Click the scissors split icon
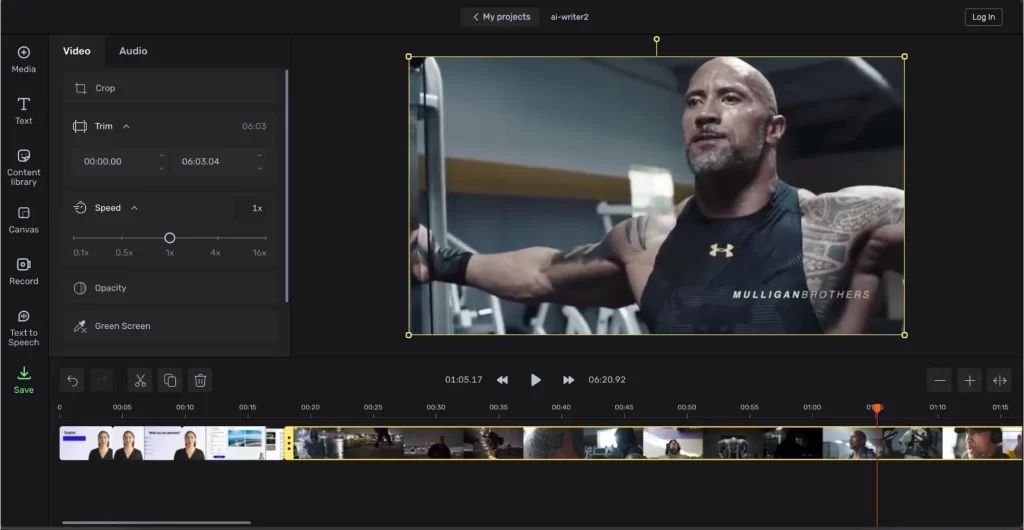1024x530 pixels. coord(140,380)
